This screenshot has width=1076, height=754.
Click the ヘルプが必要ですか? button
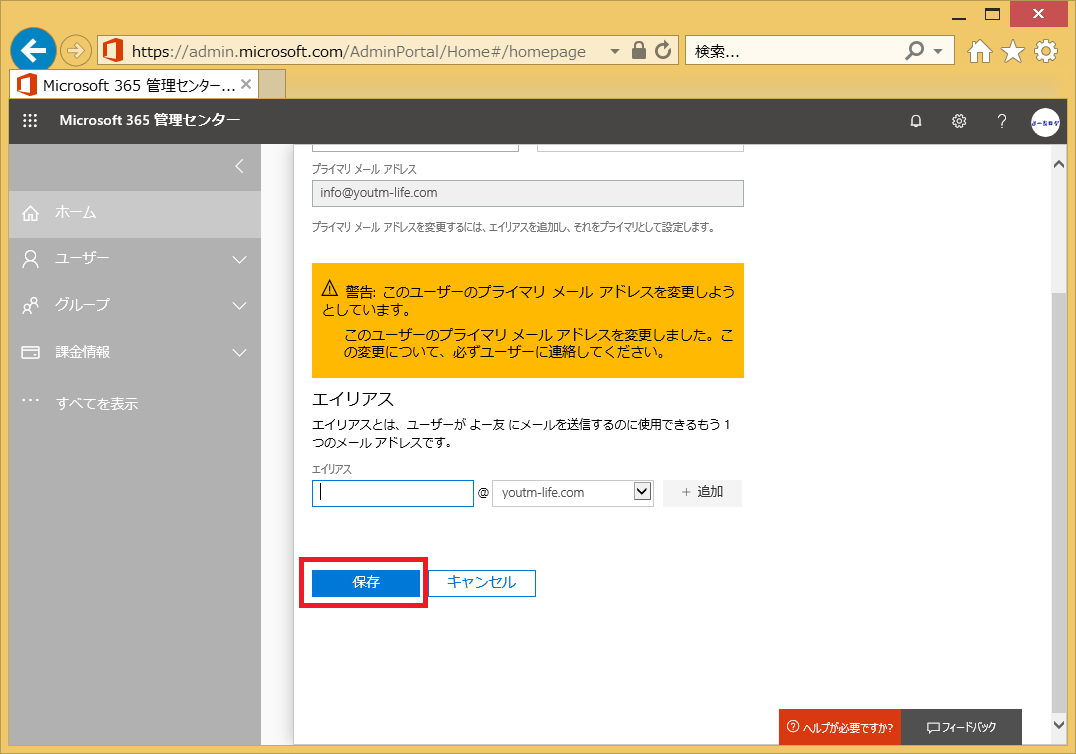[840, 727]
